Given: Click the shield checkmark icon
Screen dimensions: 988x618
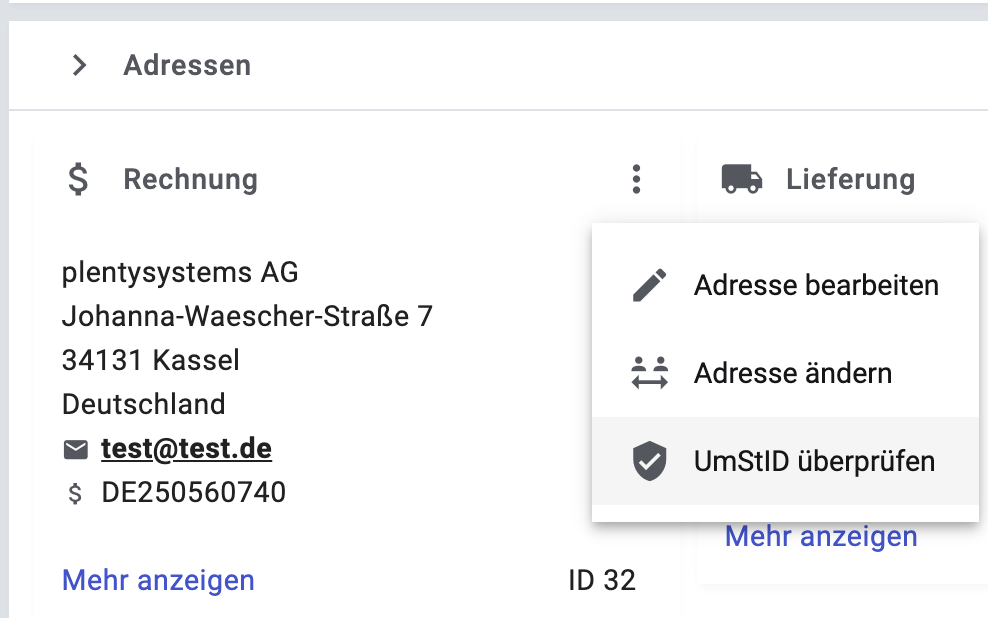Looking at the screenshot, I should [651, 462].
